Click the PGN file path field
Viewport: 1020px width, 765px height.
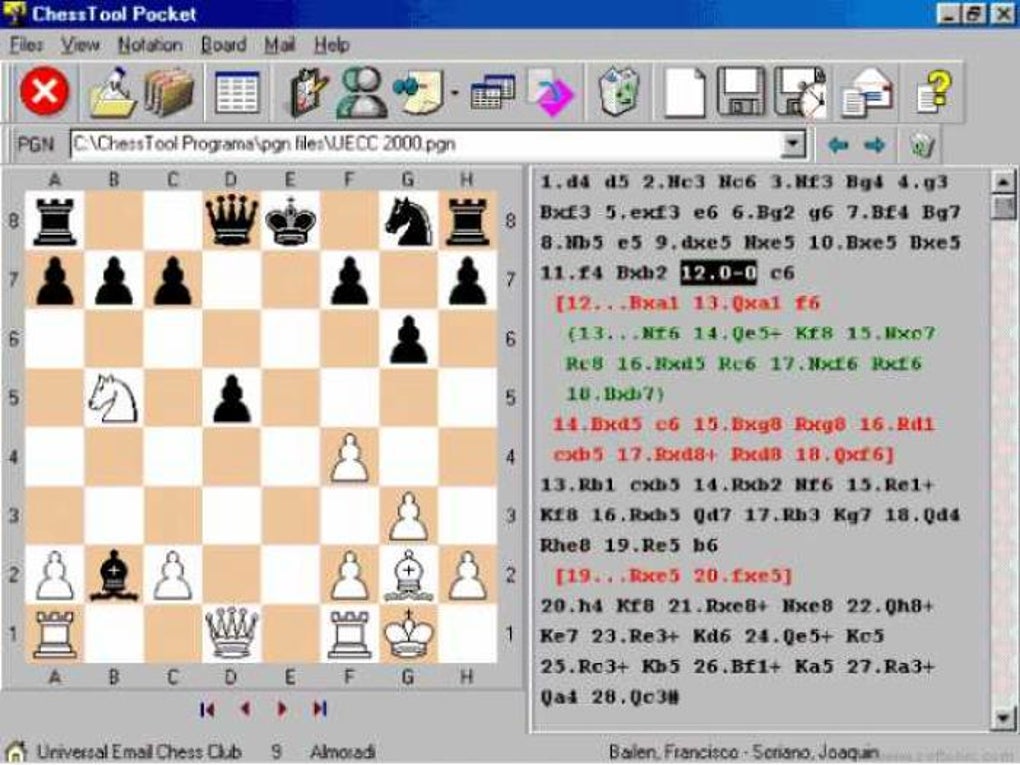[x=426, y=144]
